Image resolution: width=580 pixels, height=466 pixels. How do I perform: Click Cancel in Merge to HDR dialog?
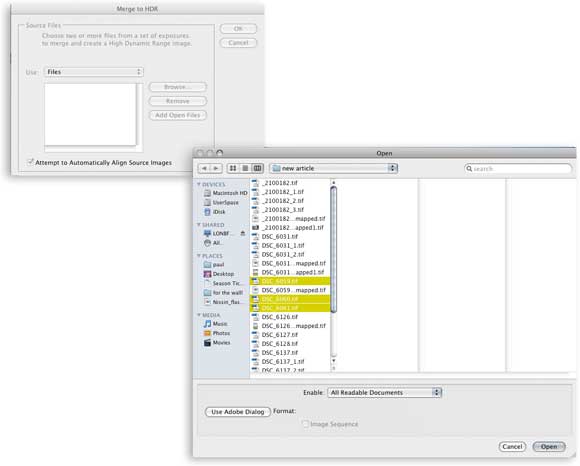click(x=238, y=43)
